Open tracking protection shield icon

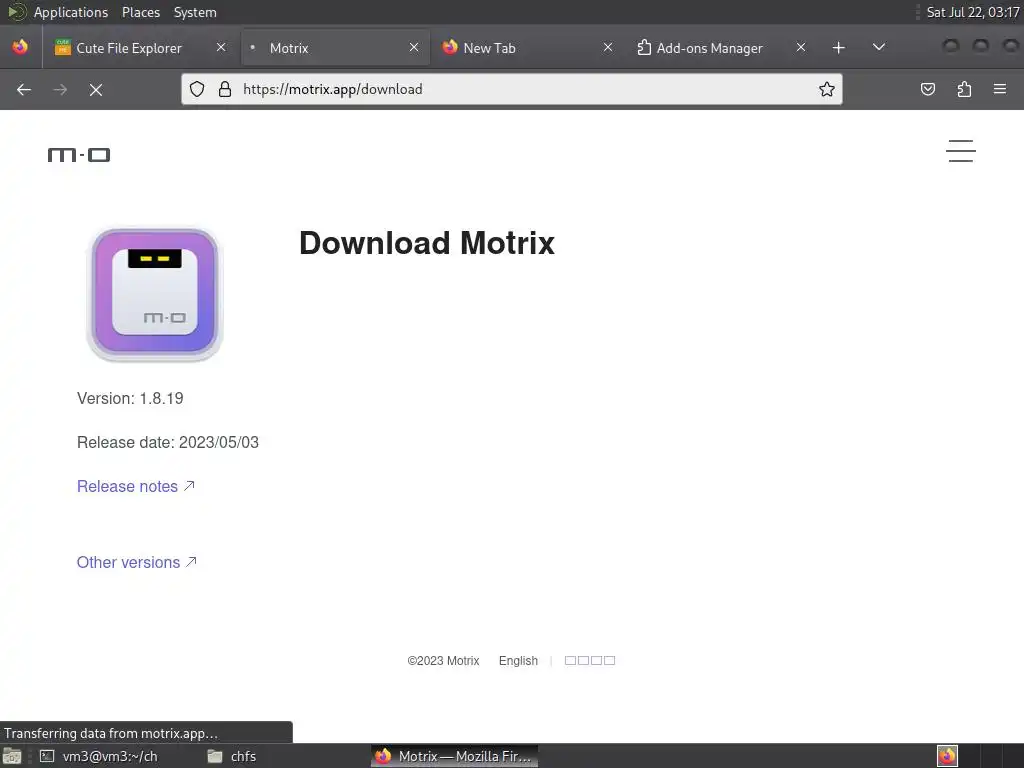[x=197, y=89]
